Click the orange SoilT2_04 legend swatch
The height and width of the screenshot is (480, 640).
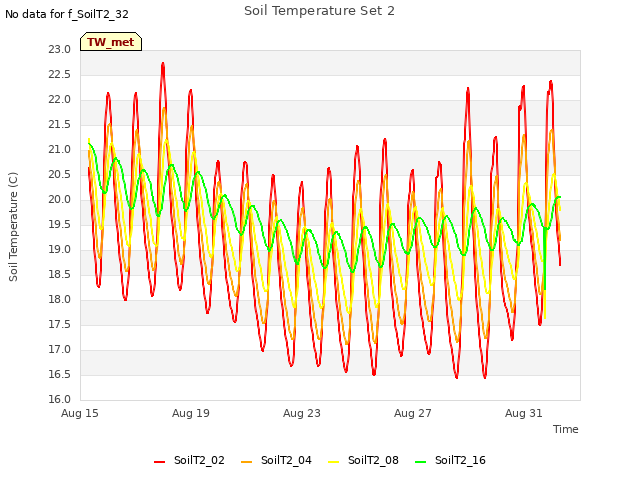coord(247,462)
